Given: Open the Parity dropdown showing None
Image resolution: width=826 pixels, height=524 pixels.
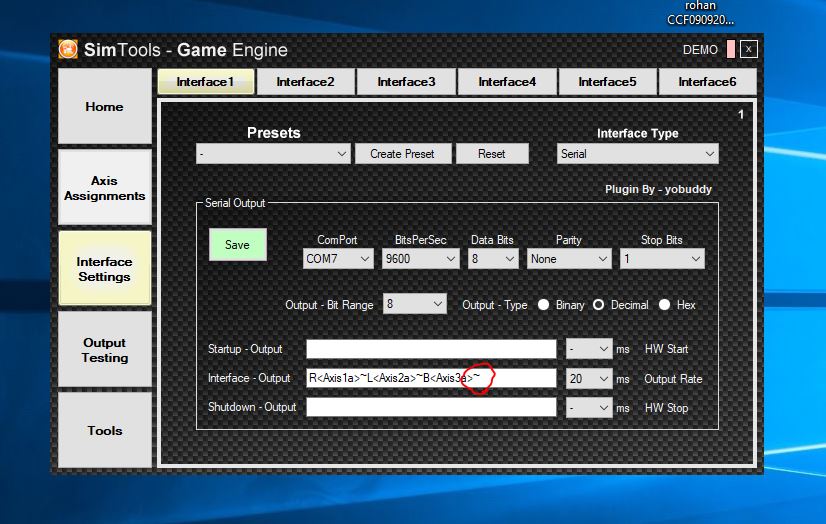Looking at the screenshot, I should click(x=569, y=259).
